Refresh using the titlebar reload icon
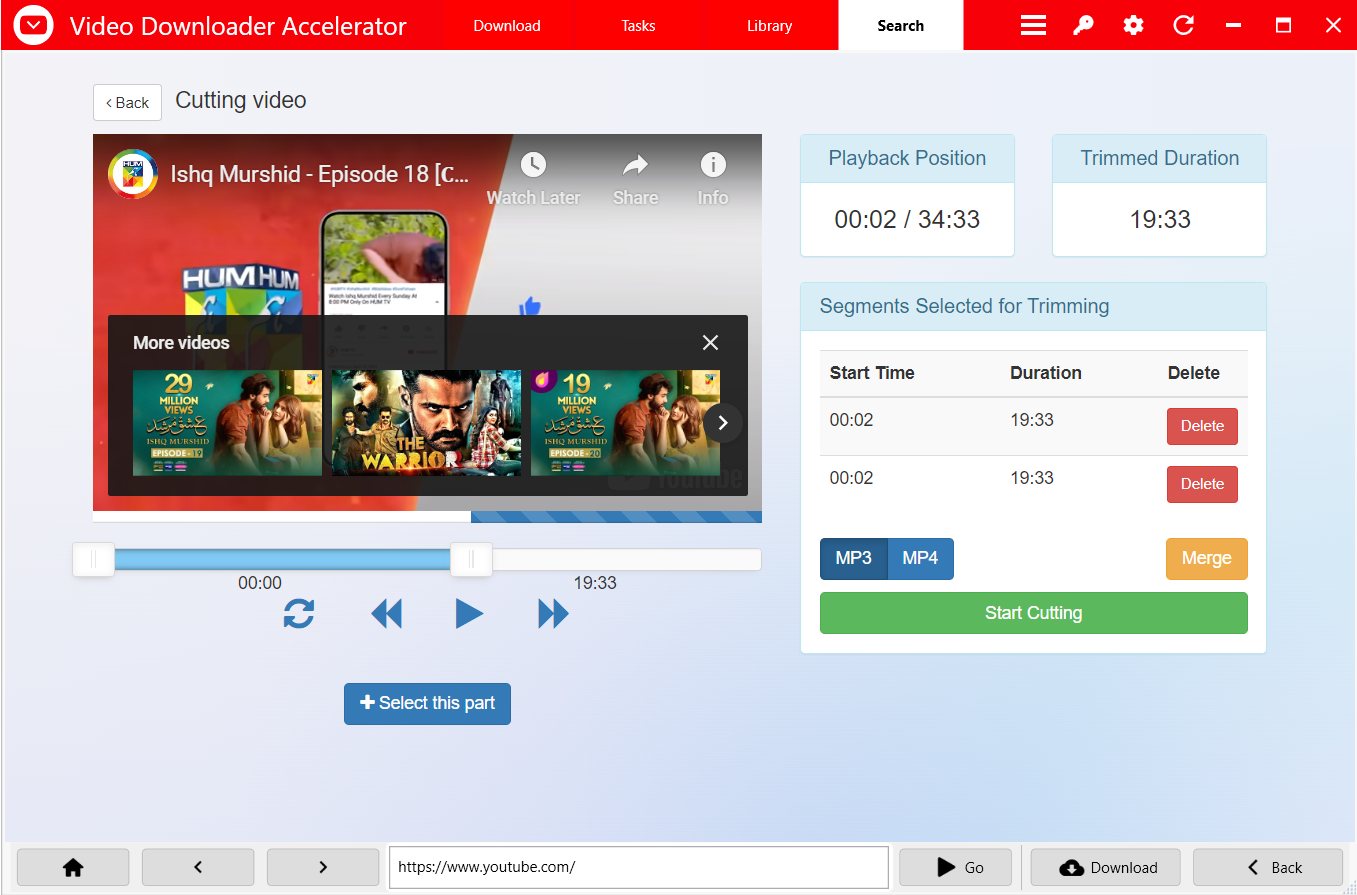The width and height of the screenshot is (1357, 895). tap(1183, 25)
